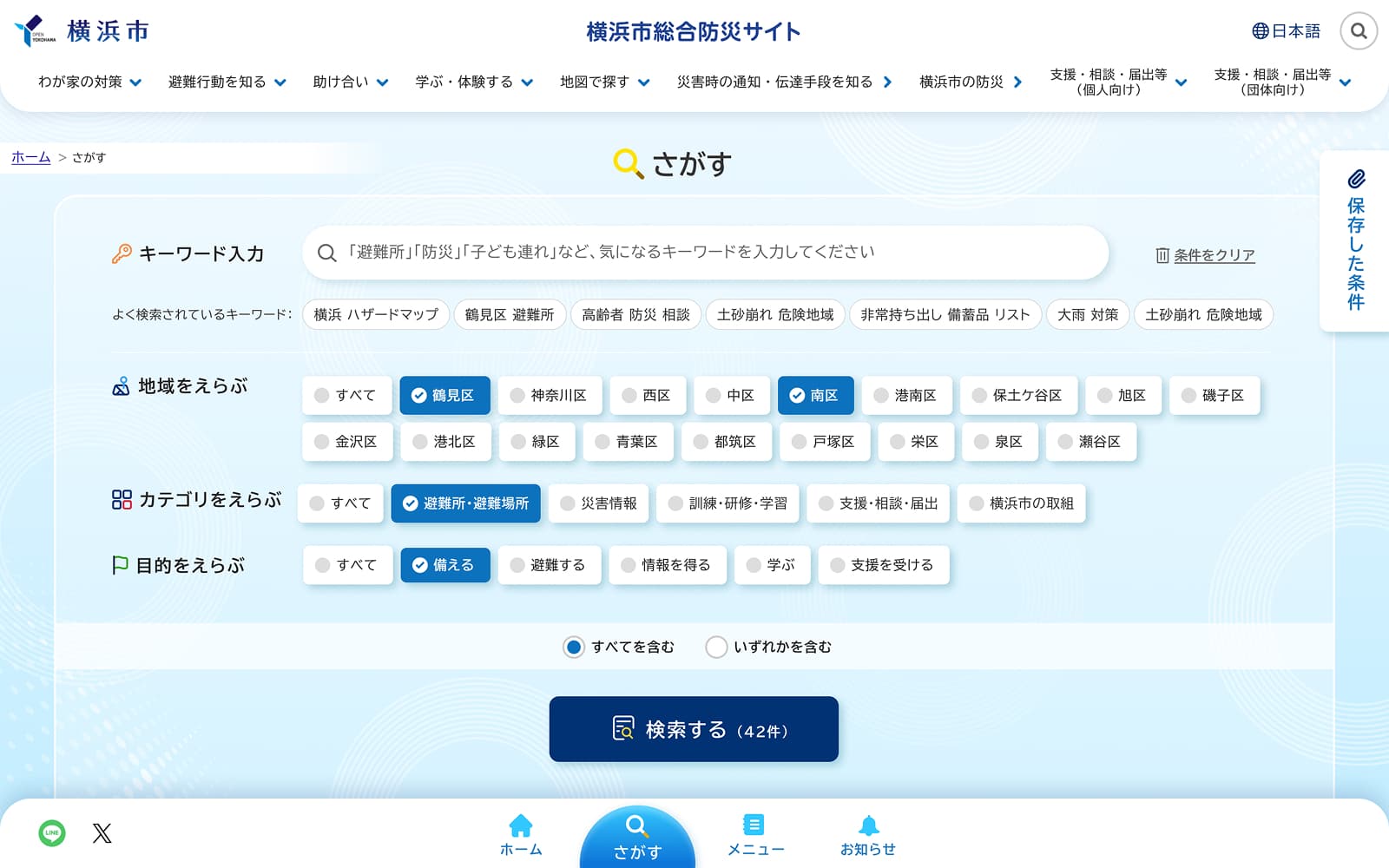Click the 条件をクリア link

pyautogui.click(x=1215, y=255)
